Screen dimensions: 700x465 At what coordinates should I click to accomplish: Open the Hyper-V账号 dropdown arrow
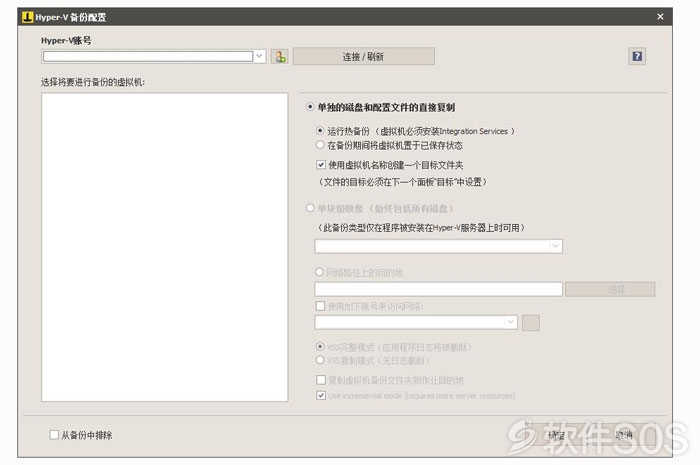[x=259, y=56]
